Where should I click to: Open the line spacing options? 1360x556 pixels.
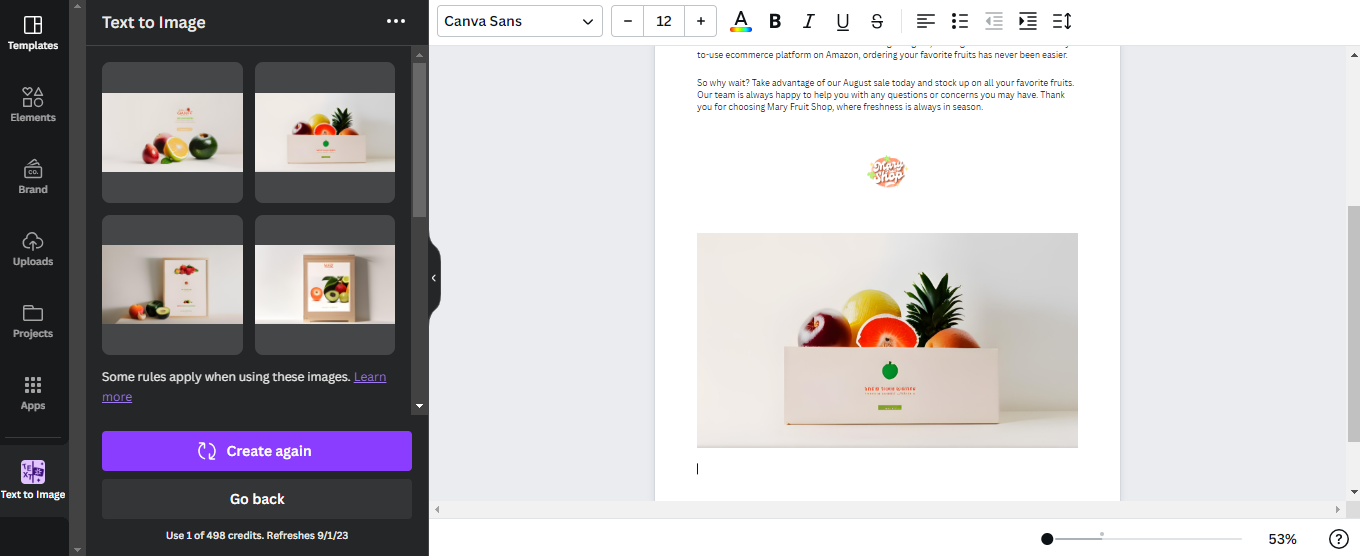[x=1062, y=21]
